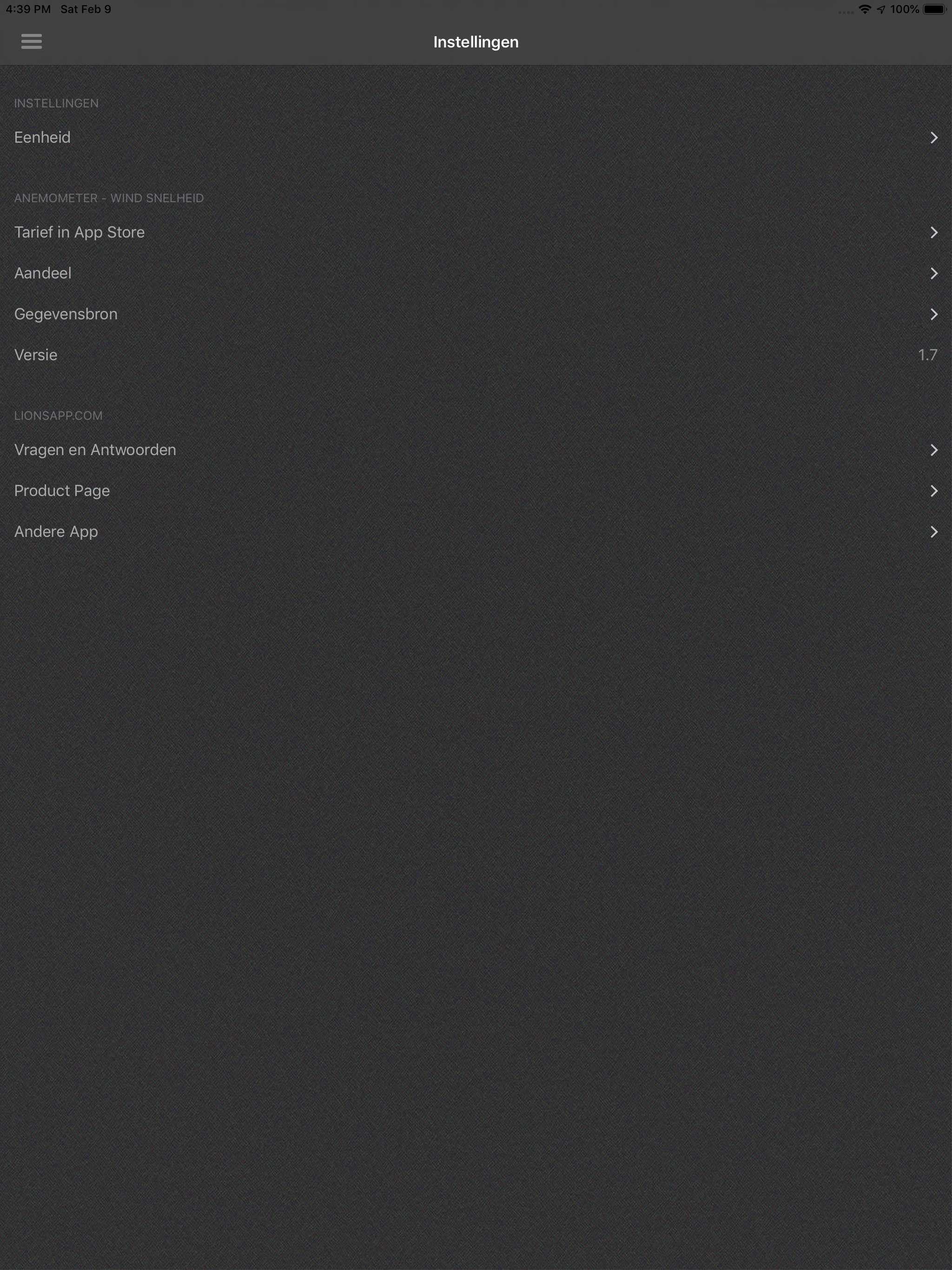The width and height of the screenshot is (952, 1270).
Task: Tap the Instellingen title header
Action: 476,42
